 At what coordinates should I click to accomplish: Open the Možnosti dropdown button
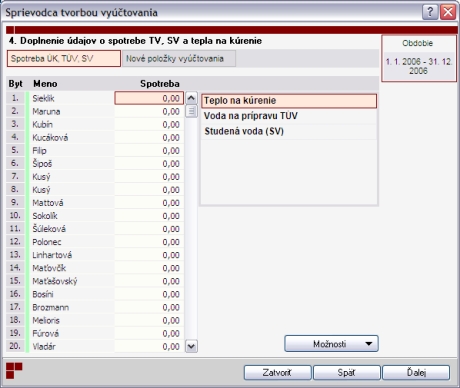331,344
